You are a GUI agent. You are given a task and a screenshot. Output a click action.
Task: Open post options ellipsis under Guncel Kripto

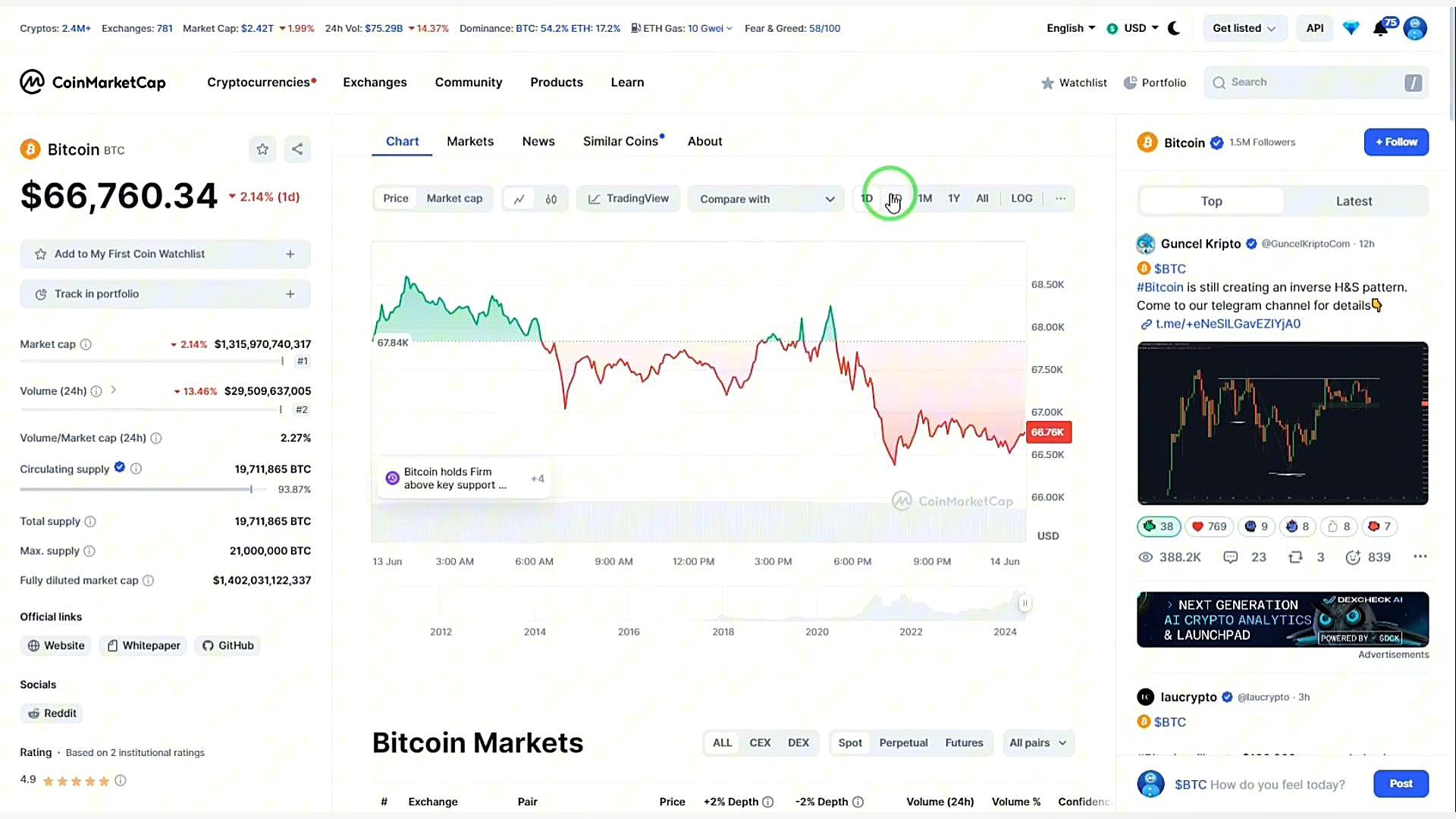(1420, 557)
